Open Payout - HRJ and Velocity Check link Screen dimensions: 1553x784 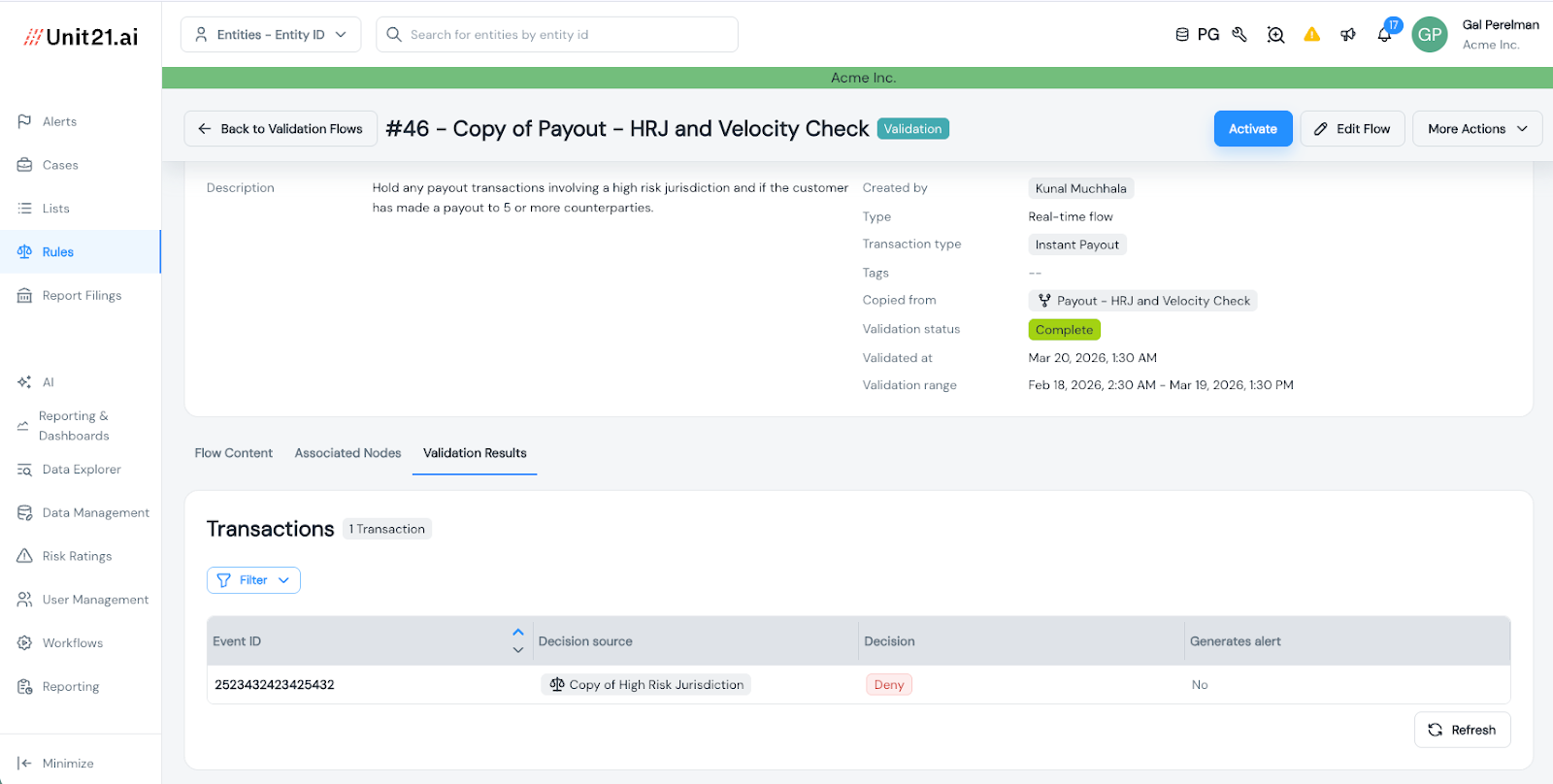click(x=1142, y=301)
